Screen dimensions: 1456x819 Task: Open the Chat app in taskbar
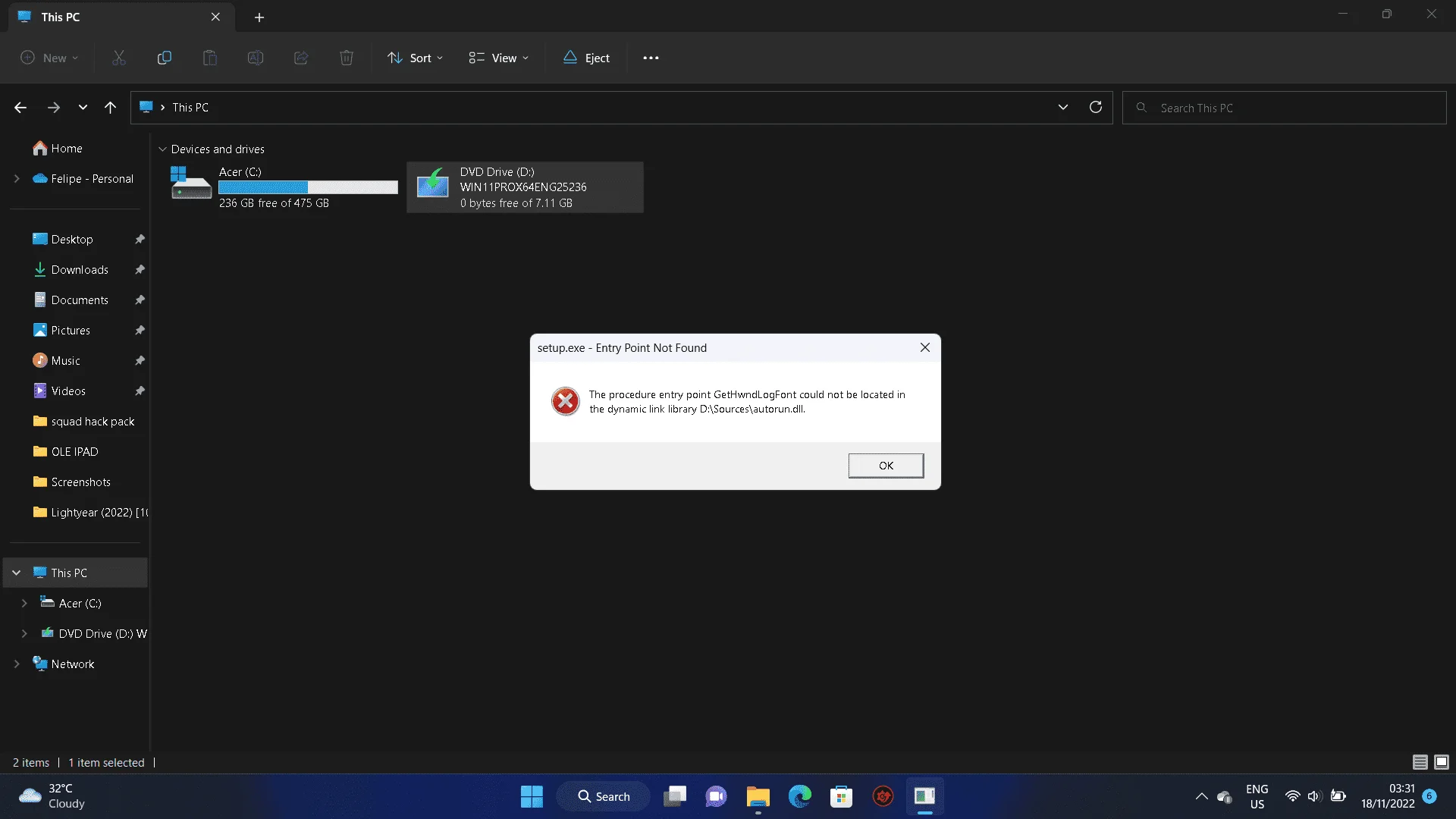point(716,796)
